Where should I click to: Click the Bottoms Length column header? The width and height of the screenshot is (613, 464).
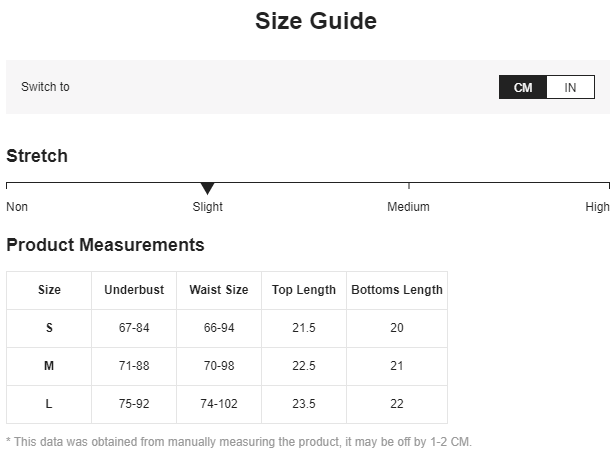click(397, 290)
